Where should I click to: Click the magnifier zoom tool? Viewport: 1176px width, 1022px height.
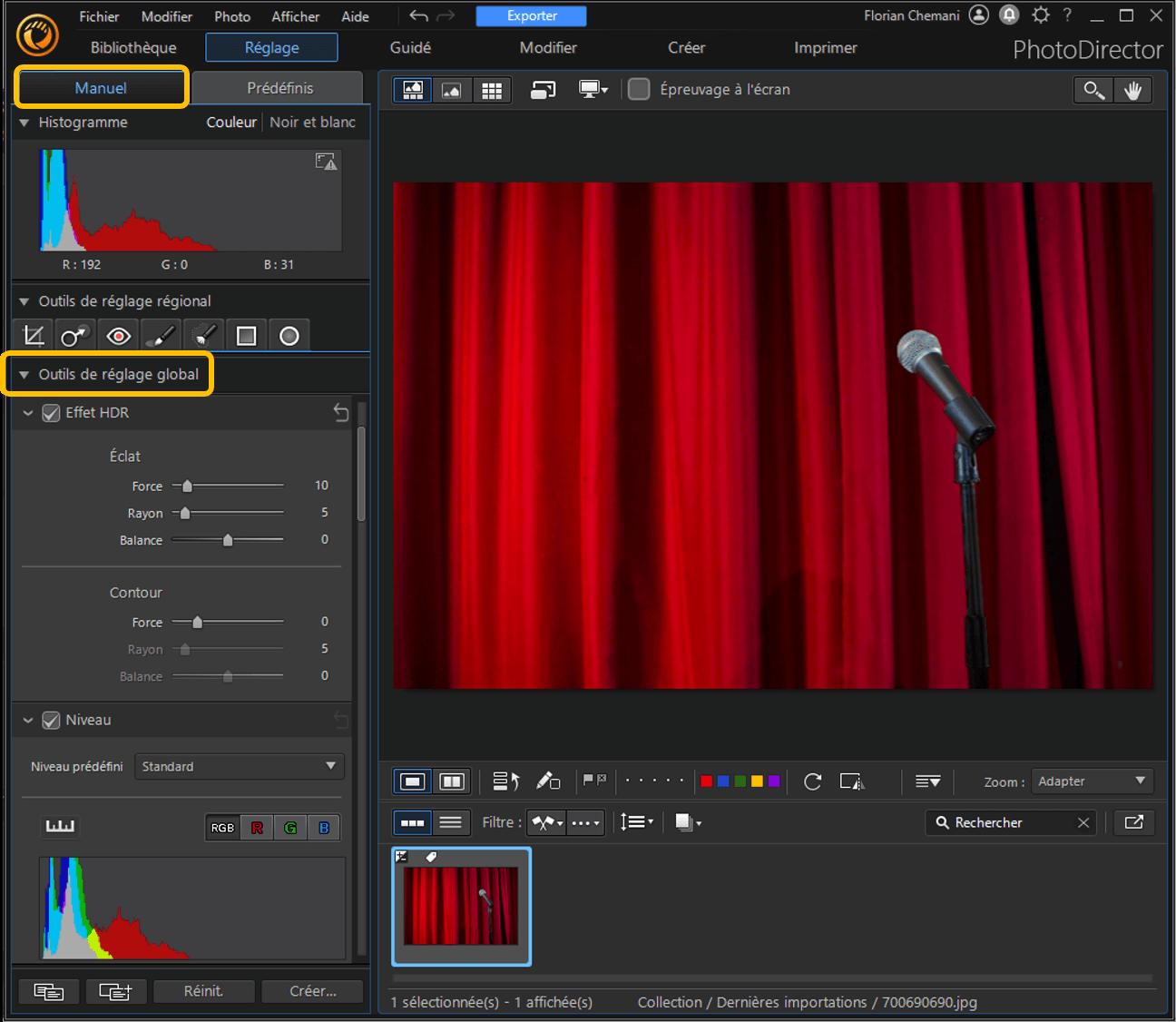click(1093, 90)
